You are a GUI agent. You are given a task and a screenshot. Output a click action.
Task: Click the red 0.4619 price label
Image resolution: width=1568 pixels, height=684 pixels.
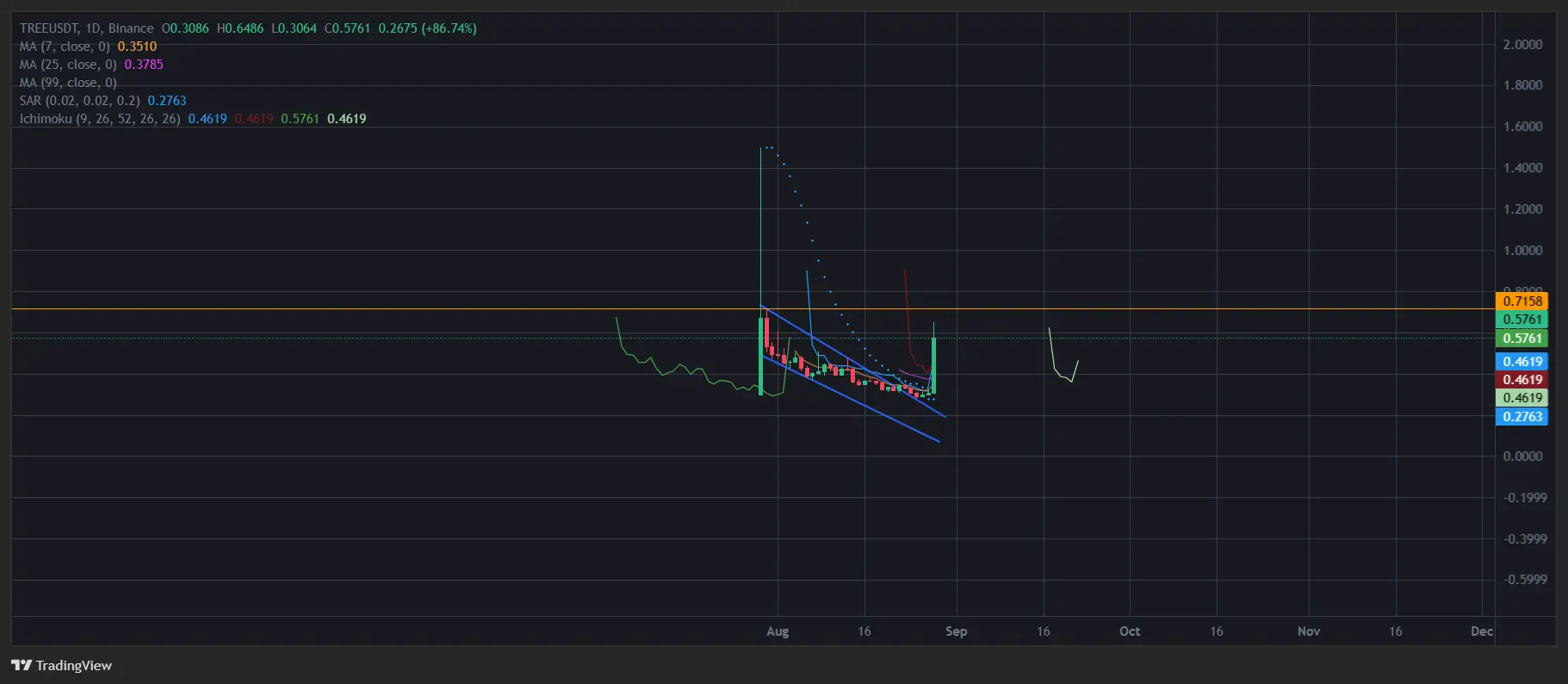1522,380
